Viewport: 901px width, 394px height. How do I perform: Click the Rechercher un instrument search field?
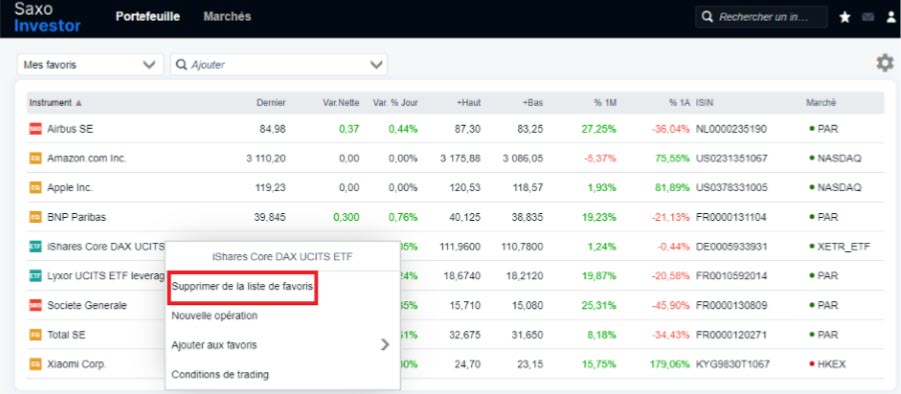(761, 17)
